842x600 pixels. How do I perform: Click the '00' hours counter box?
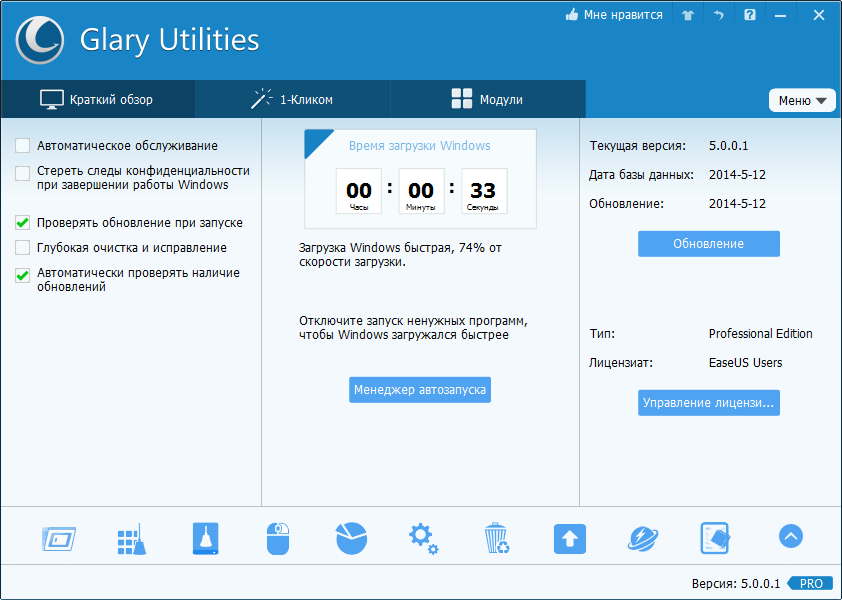coord(359,191)
